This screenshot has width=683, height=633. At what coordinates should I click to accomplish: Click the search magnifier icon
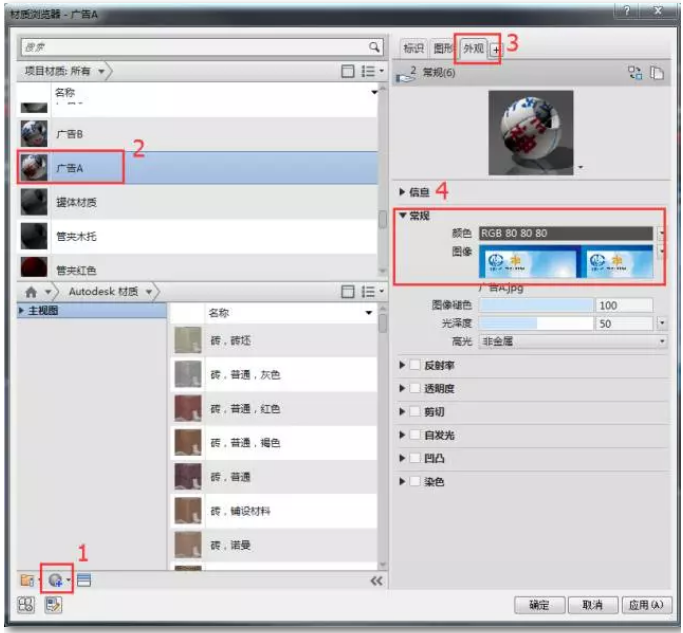pyautogui.click(x=374, y=47)
